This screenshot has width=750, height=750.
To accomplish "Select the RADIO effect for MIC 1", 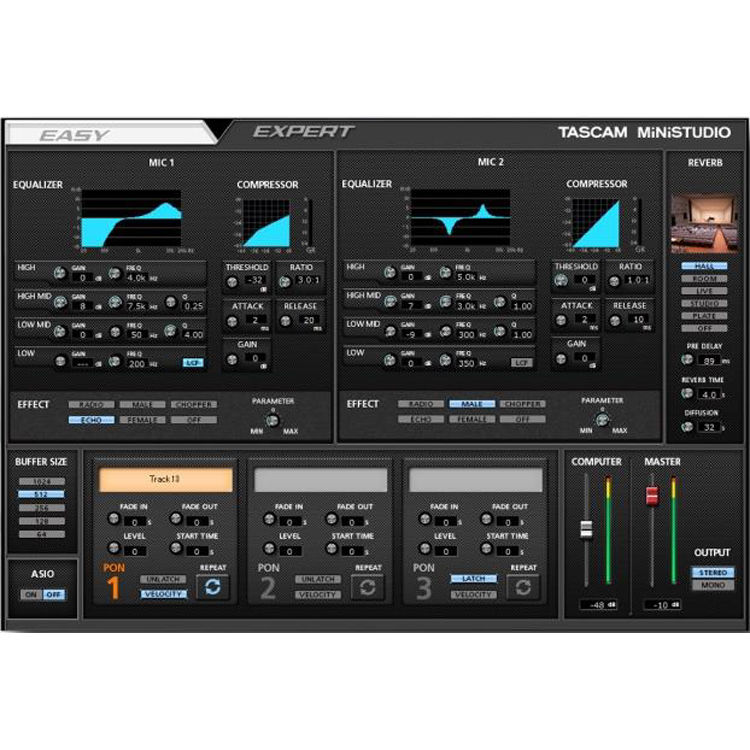I will click(91, 405).
